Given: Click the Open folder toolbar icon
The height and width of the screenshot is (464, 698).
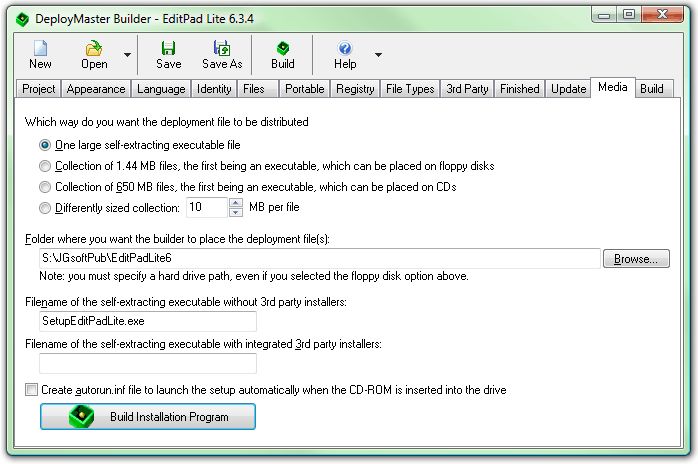Looking at the screenshot, I should point(93,48).
